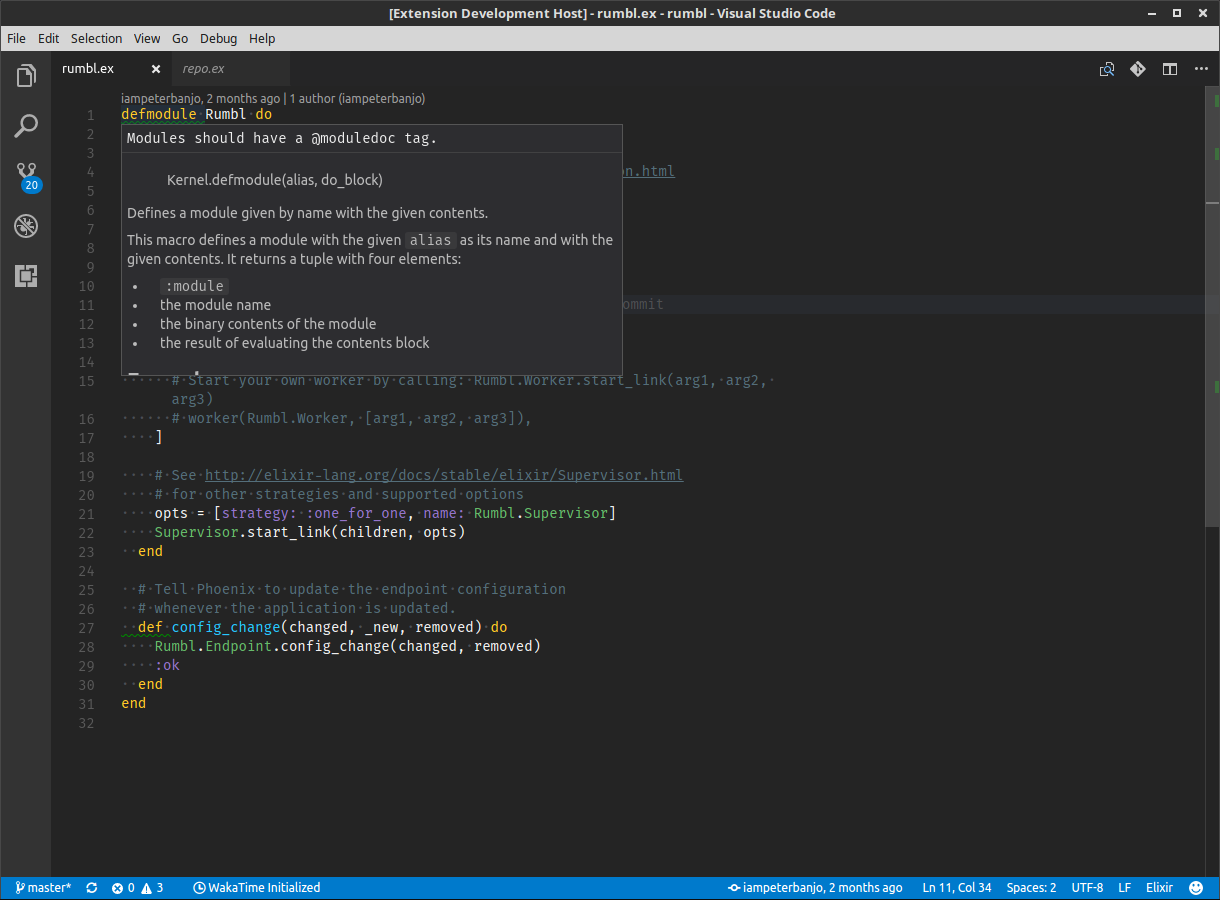Open the Go menu
This screenshot has width=1220, height=900.
[180, 38]
